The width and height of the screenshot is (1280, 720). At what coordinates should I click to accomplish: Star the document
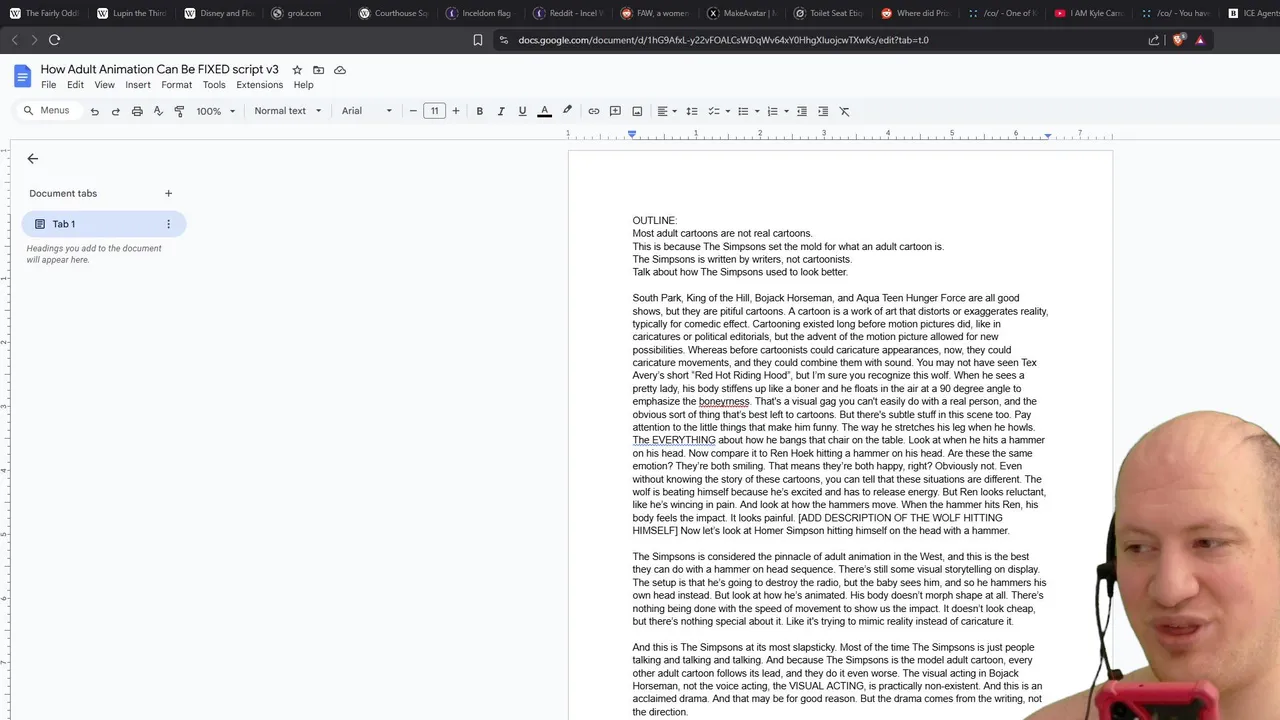point(297,70)
